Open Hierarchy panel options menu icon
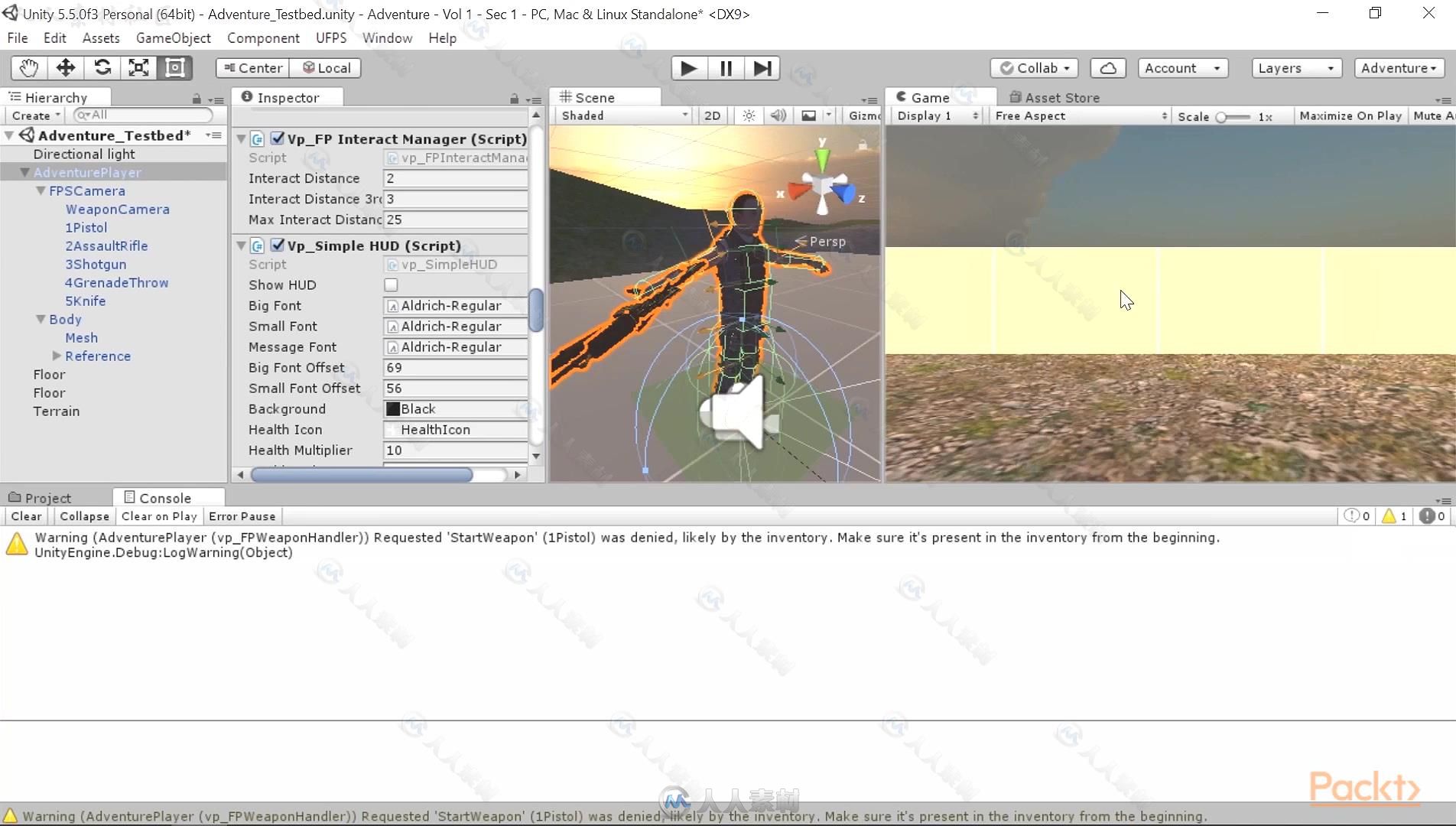 216,99
